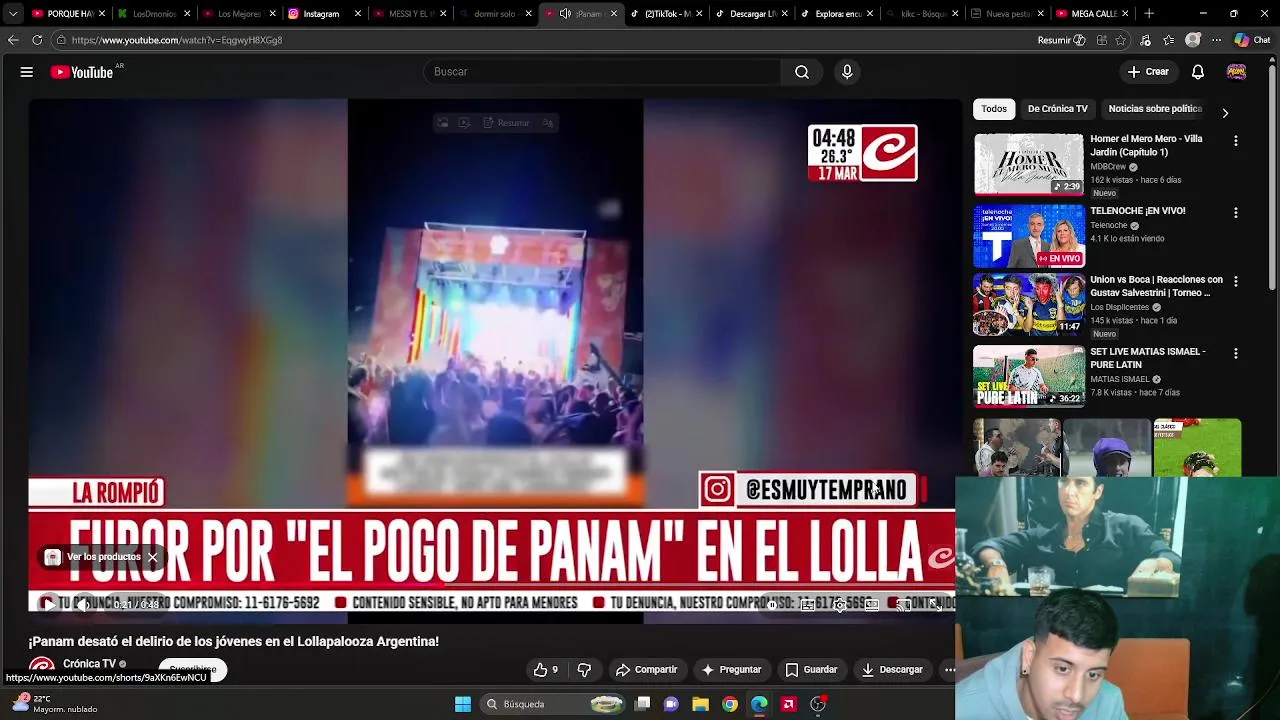Save video with Guardar button
This screenshot has width=1280, height=720.
811,670
